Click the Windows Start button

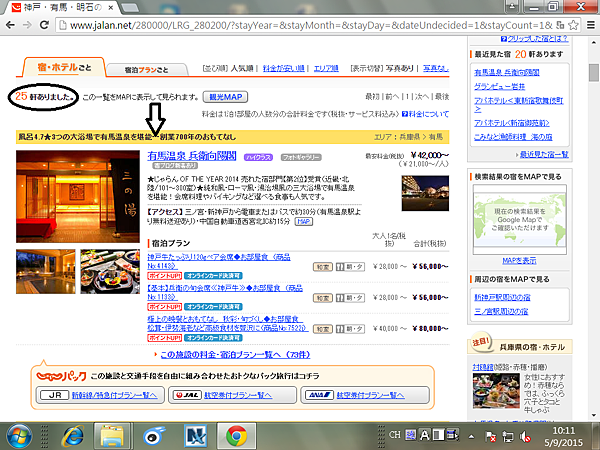[x=18, y=436]
